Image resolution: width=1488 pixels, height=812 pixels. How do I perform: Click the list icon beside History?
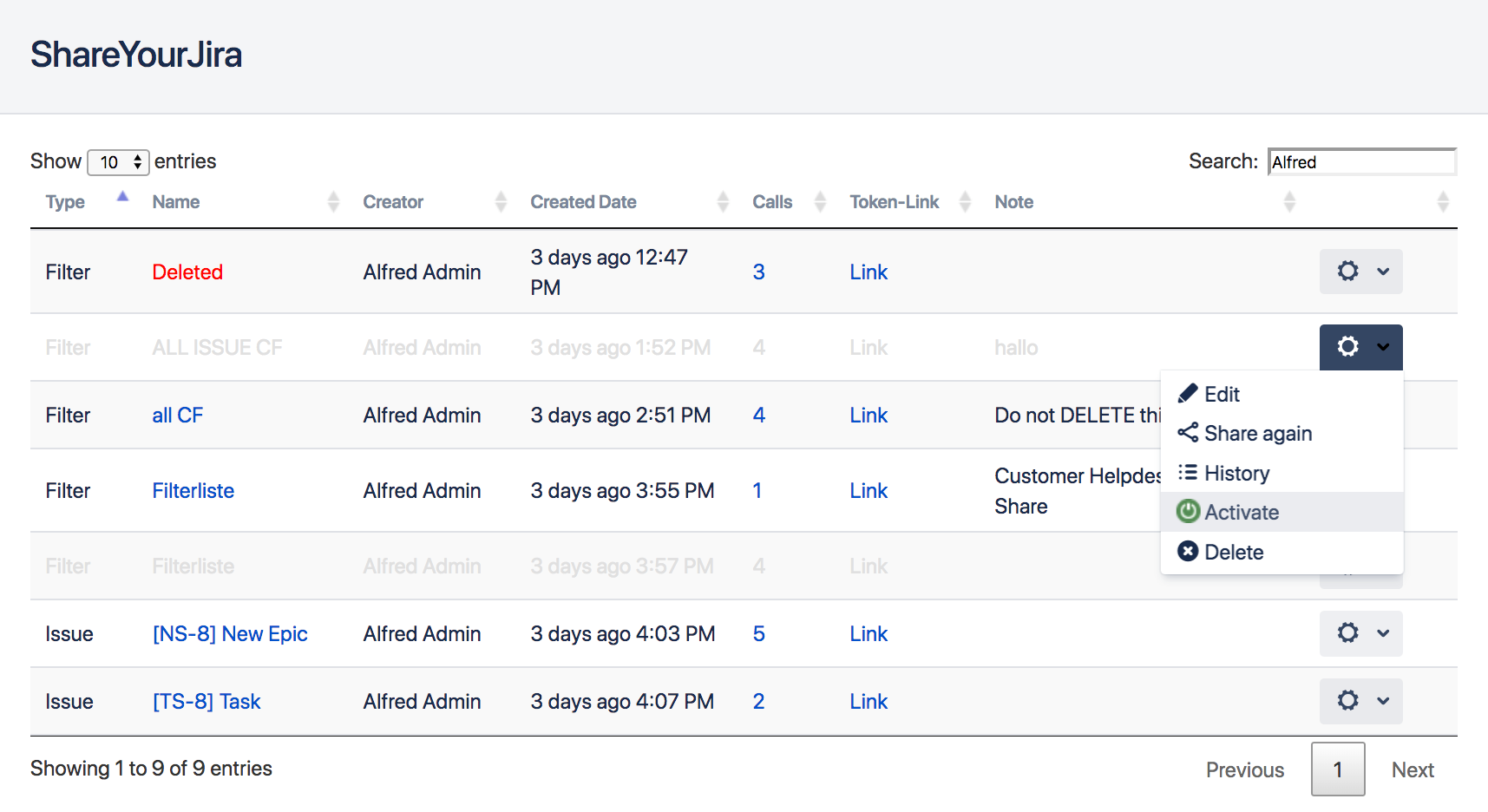coord(1188,473)
